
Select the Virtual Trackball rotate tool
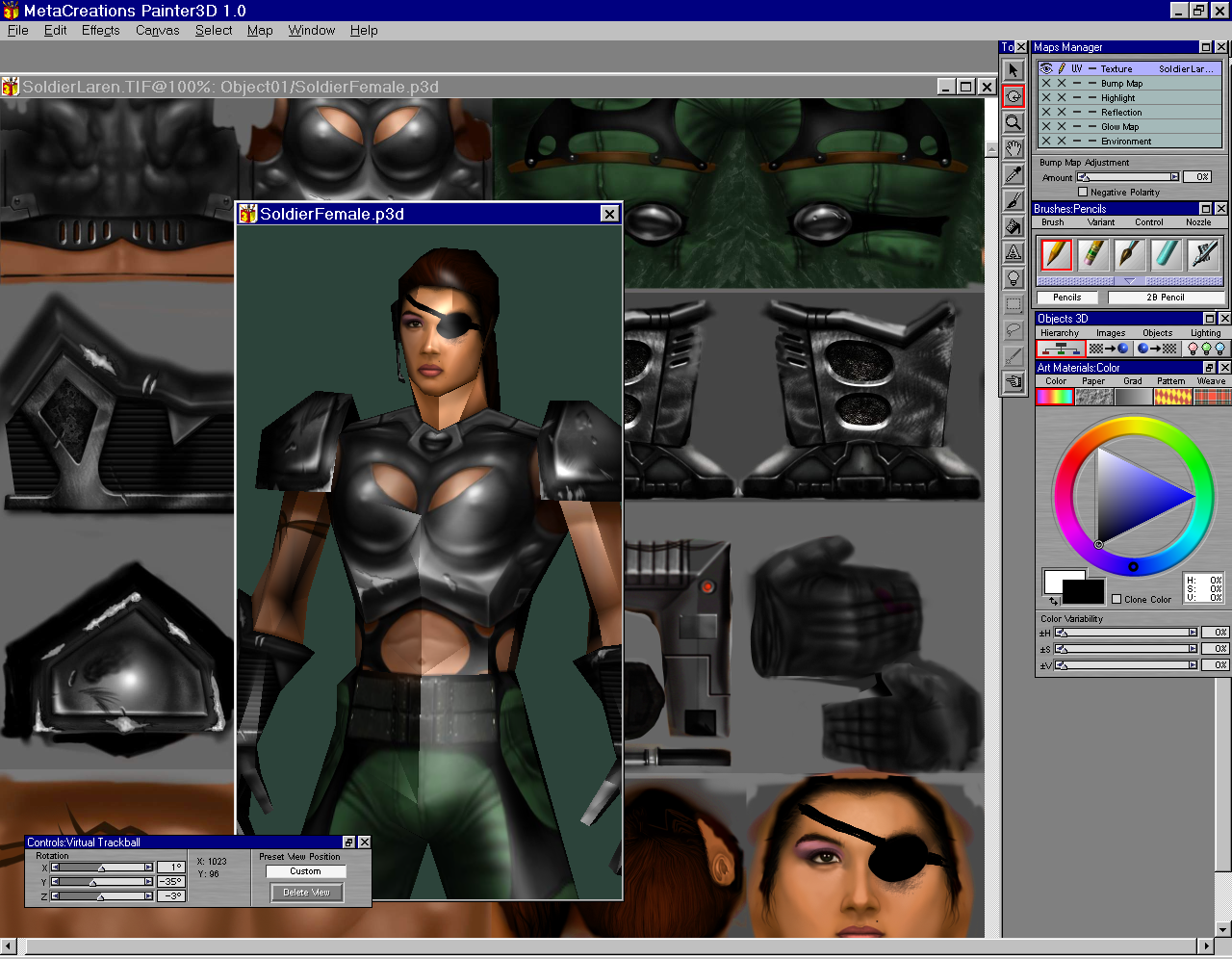pyautogui.click(x=1014, y=96)
